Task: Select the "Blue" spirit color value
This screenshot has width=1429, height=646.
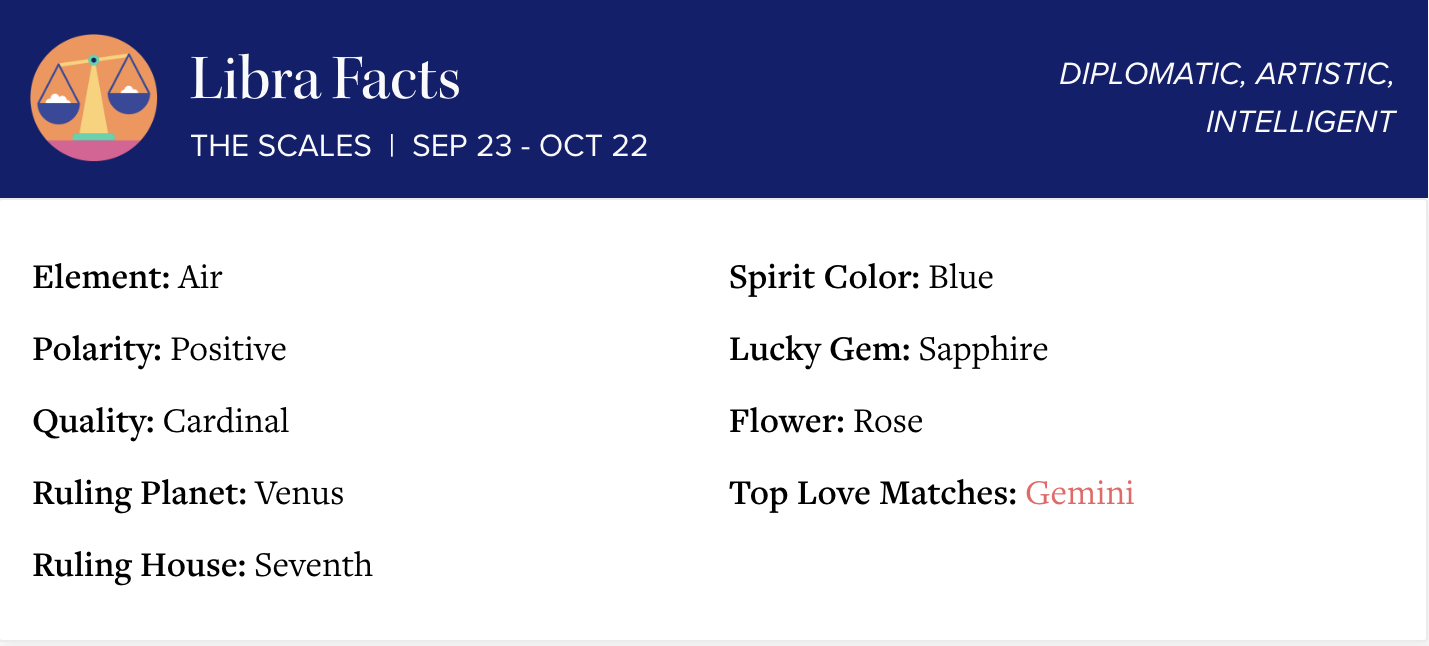Action: tap(960, 277)
